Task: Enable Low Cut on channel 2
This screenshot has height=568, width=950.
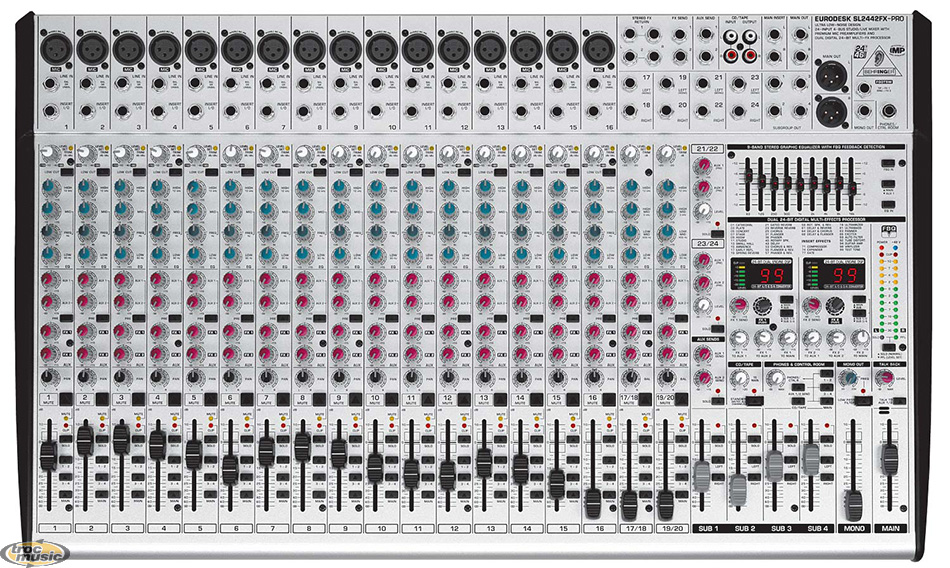Action: 104,172
